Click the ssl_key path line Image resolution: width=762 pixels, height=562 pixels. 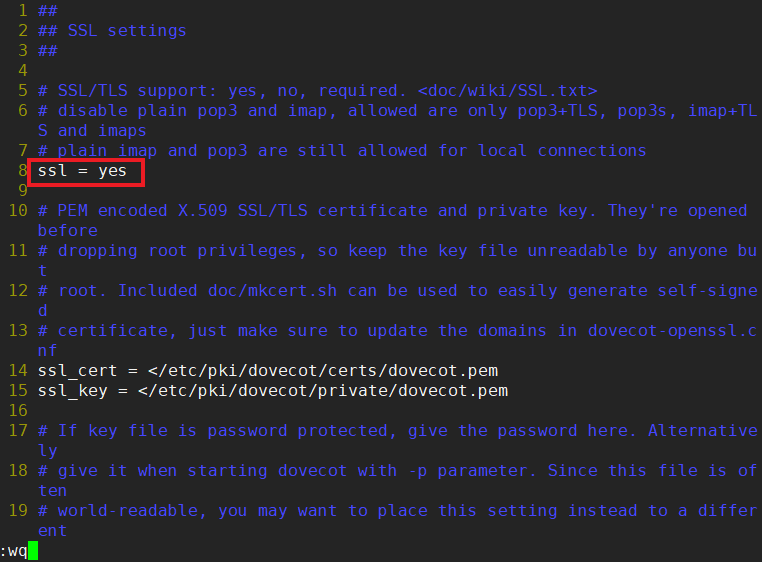coord(273,391)
